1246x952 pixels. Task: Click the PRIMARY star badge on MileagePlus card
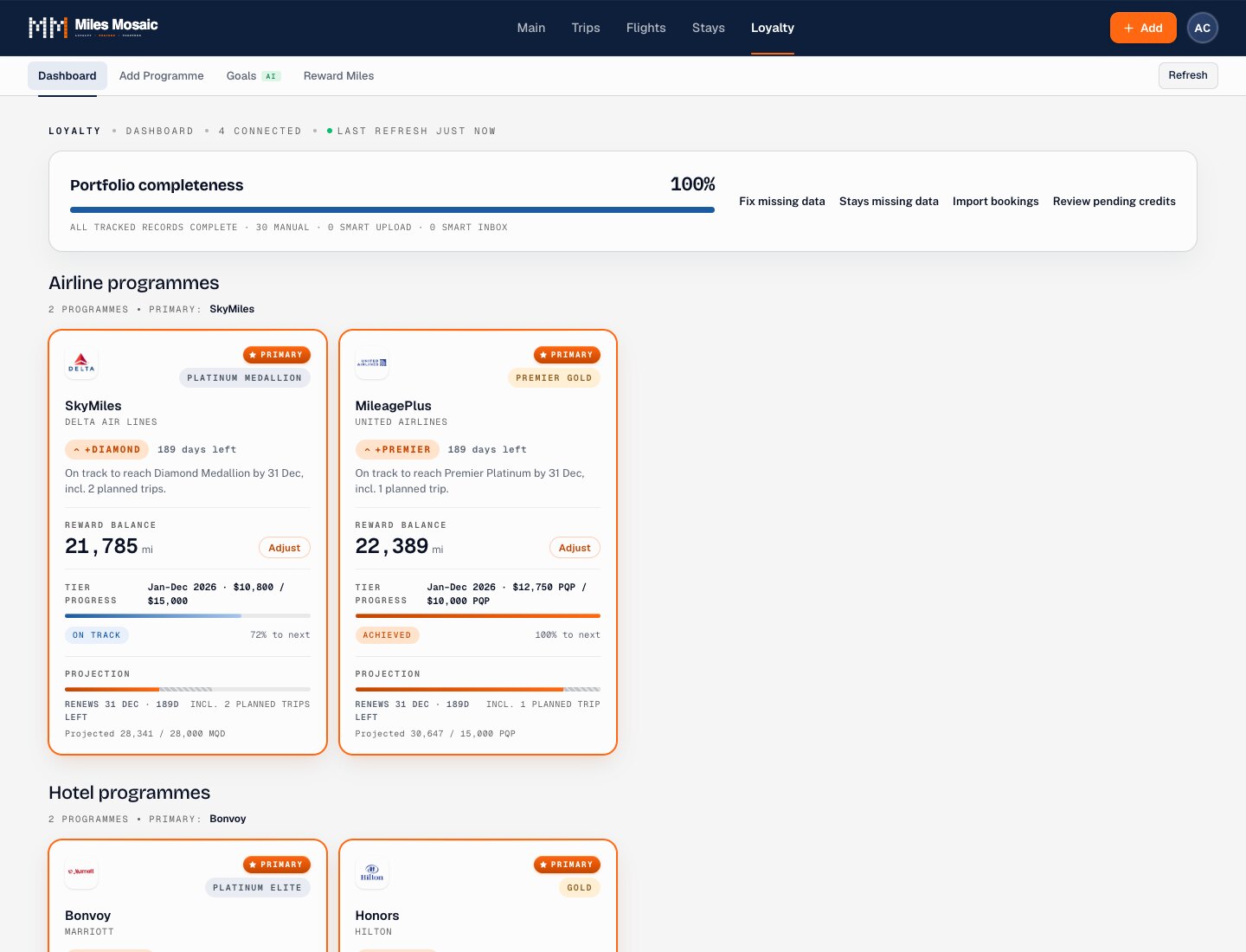click(x=567, y=355)
